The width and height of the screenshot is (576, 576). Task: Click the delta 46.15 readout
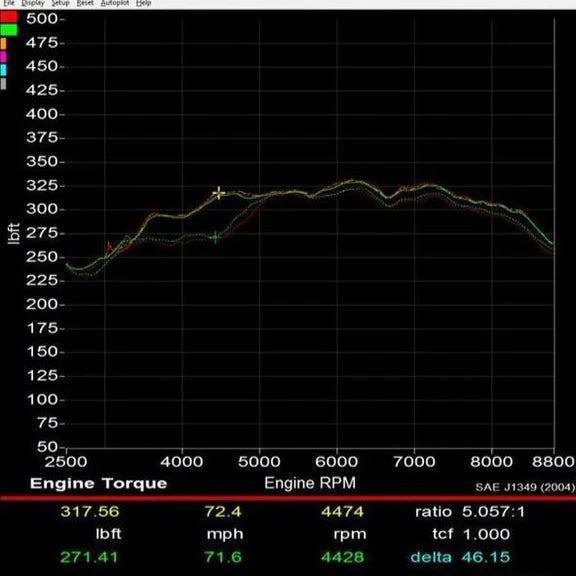(x=460, y=557)
